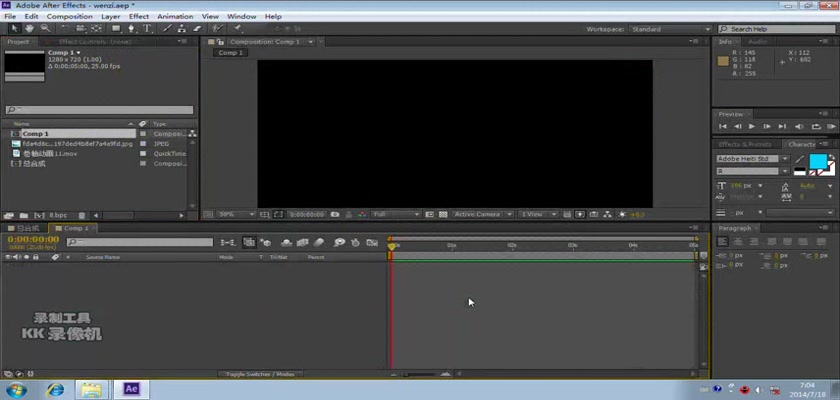
Task: Delete selected project item with trash icon
Action: [x=81, y=215]
